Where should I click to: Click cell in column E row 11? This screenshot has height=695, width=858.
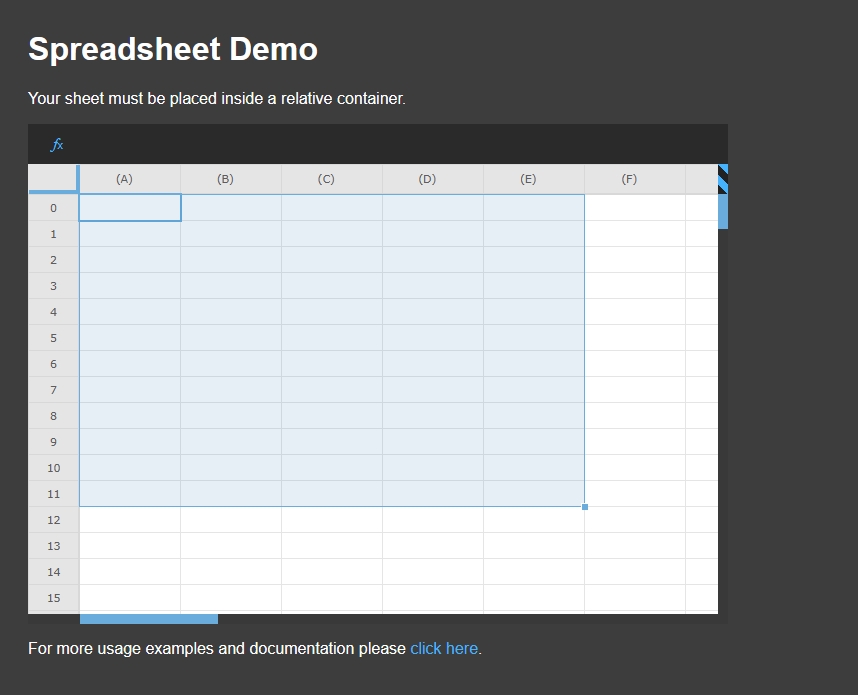pos(534,494)
